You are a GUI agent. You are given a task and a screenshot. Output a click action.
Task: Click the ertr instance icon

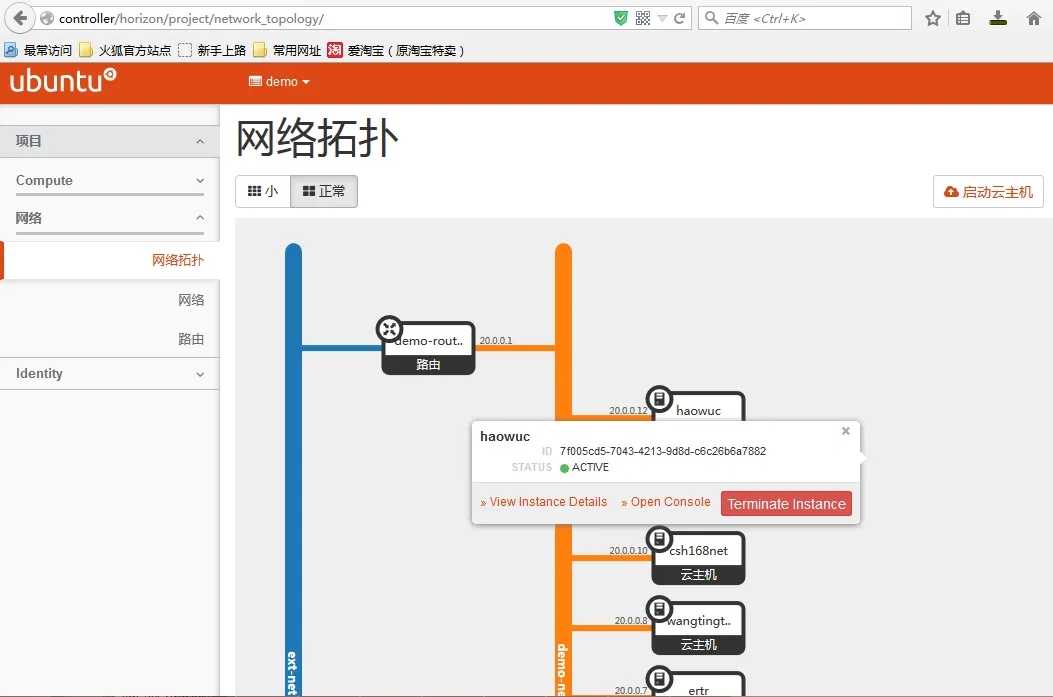pyautogui.click(x=659, y=678)
